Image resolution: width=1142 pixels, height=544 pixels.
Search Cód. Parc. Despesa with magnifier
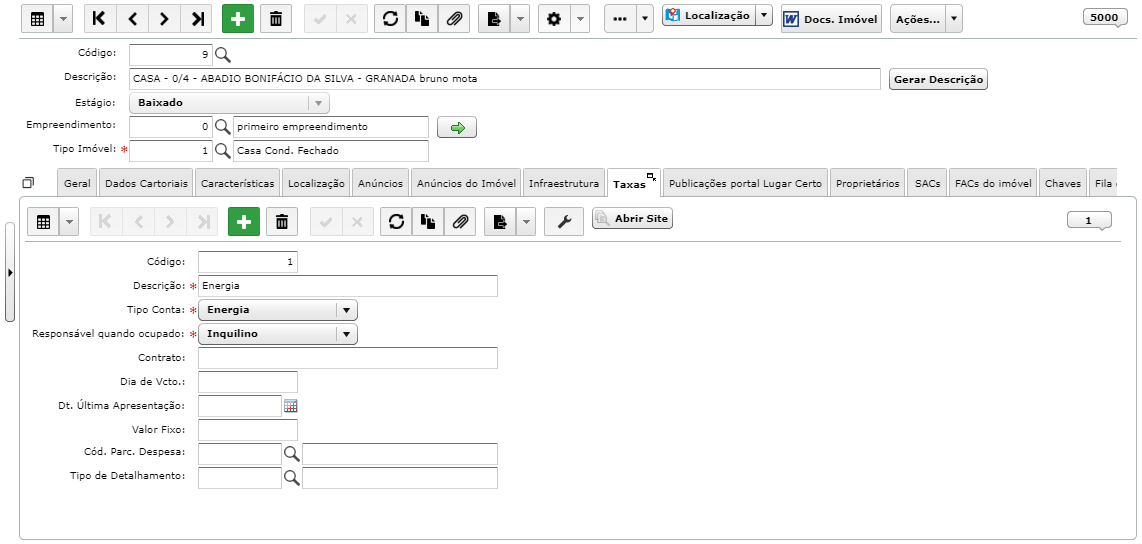[291, 454]
